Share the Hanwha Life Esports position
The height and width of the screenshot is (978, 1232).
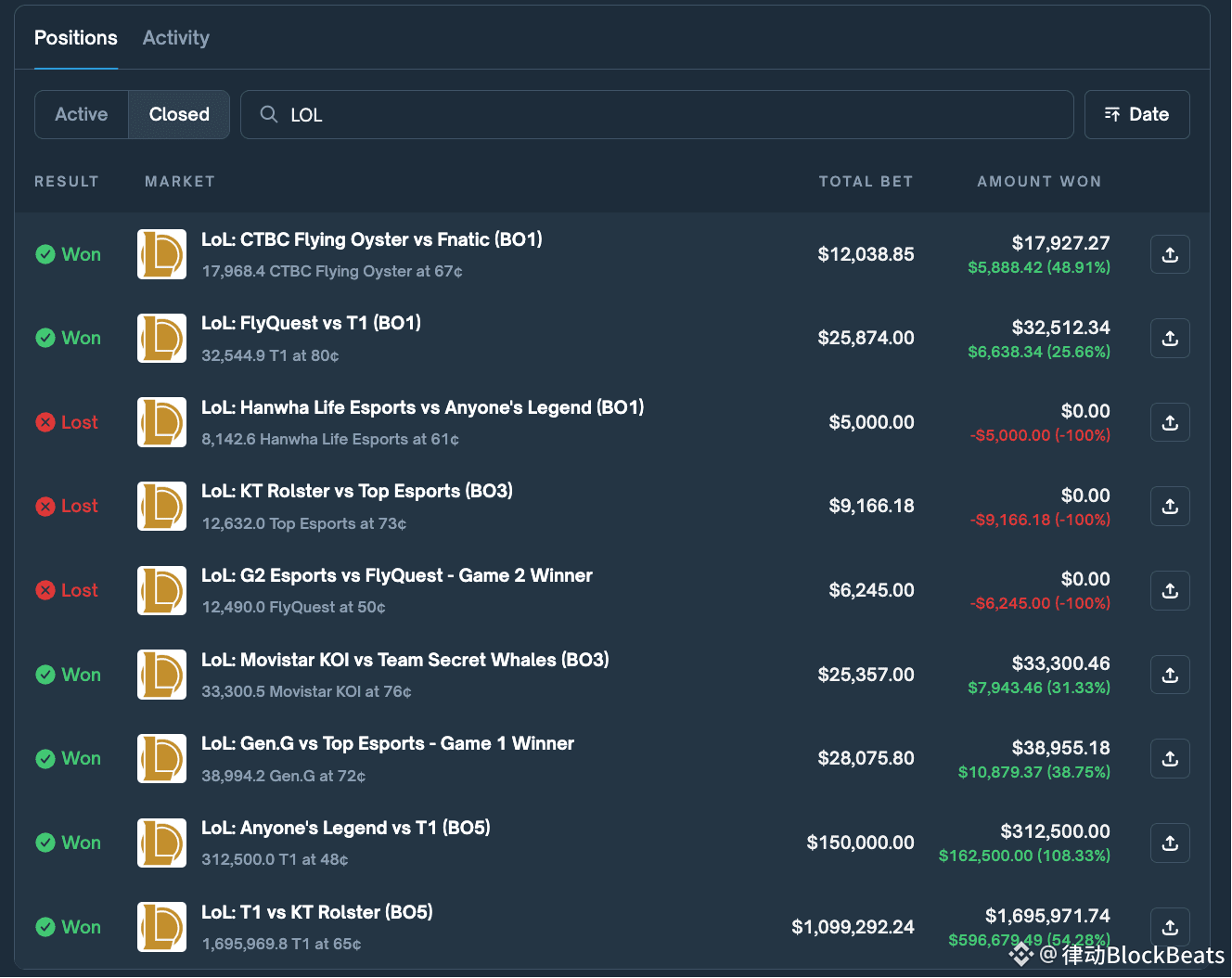1170,422
